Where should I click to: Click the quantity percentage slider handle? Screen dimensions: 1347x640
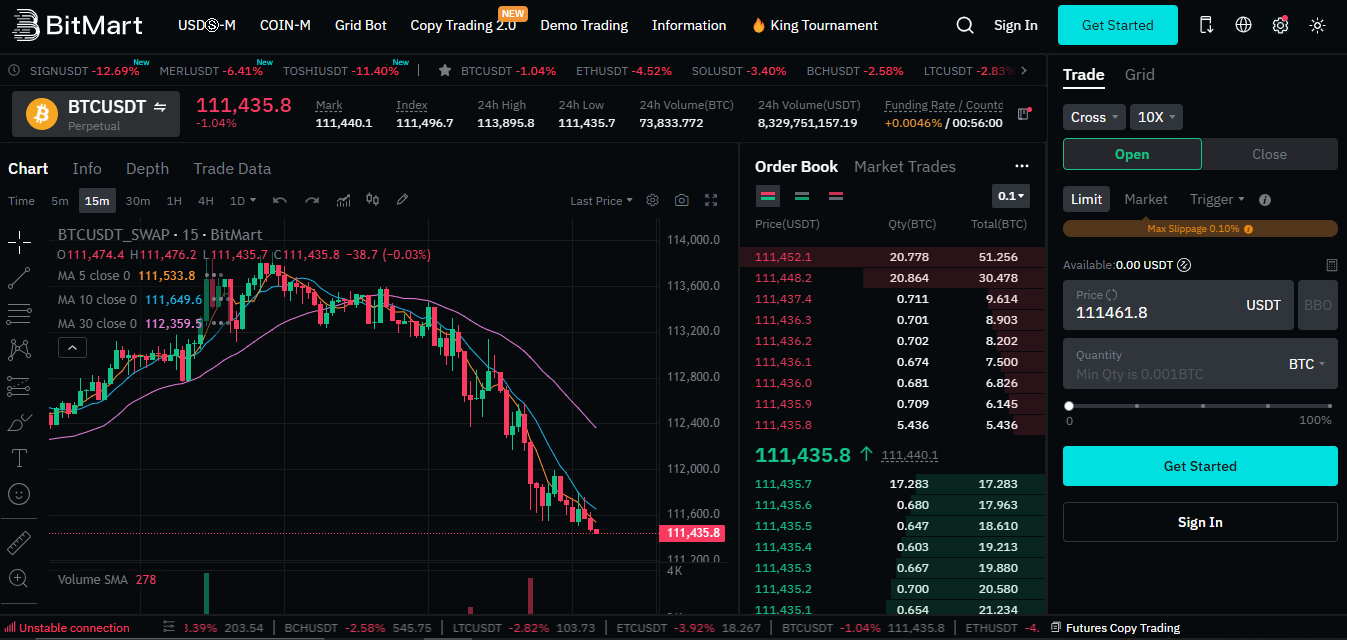(1069, 406)
